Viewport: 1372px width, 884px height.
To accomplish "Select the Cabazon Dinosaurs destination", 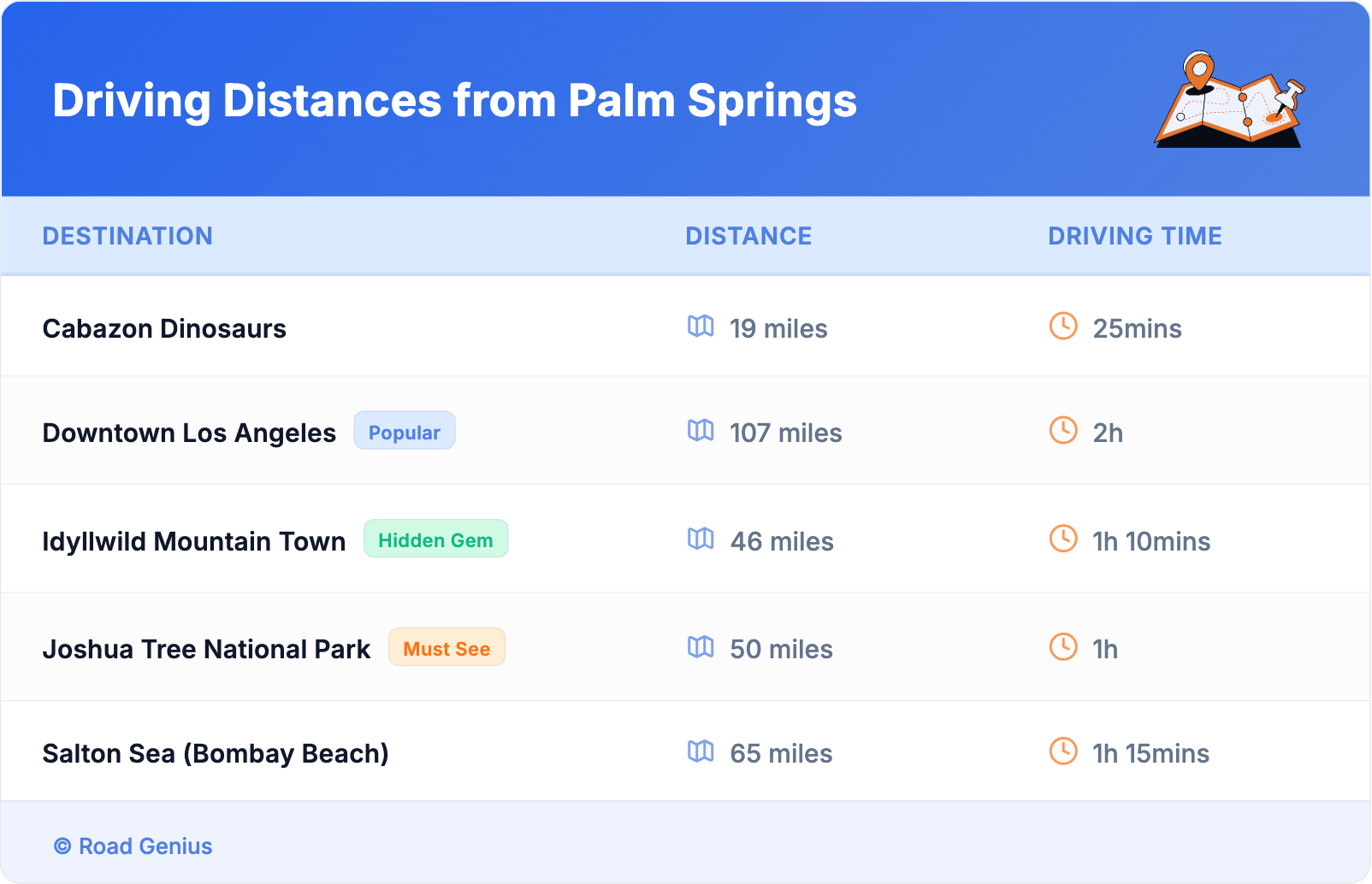I will pyautogui.click(x=164, y=329).
